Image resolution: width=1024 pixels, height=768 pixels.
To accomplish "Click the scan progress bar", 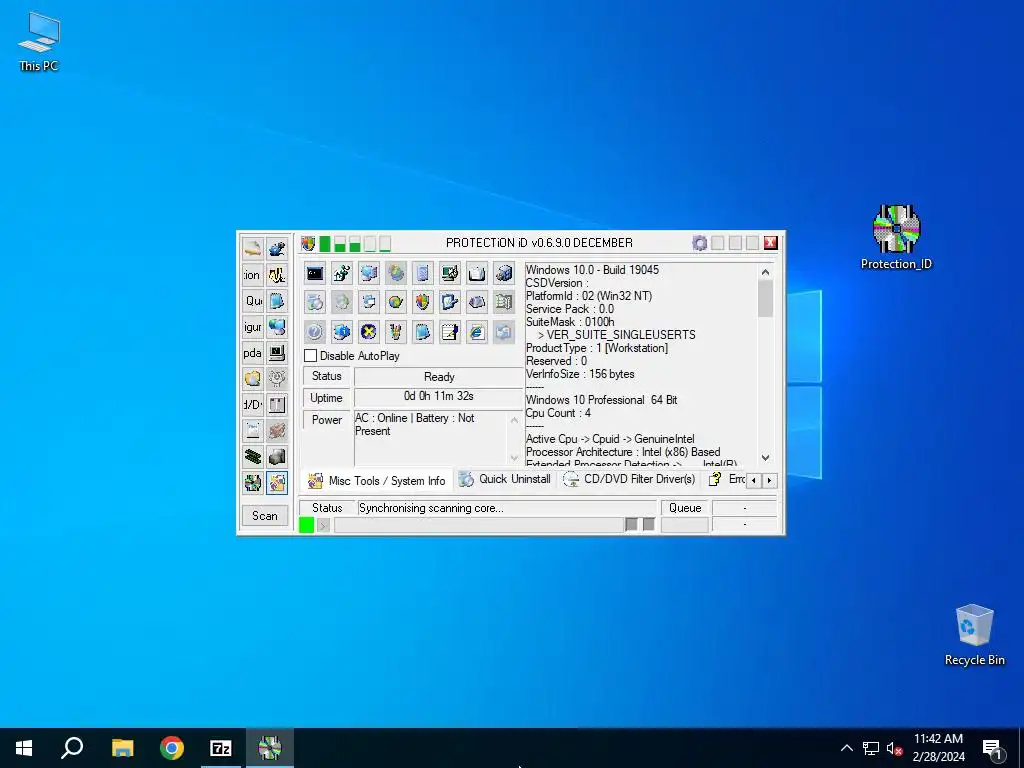I will click(479, 525).
